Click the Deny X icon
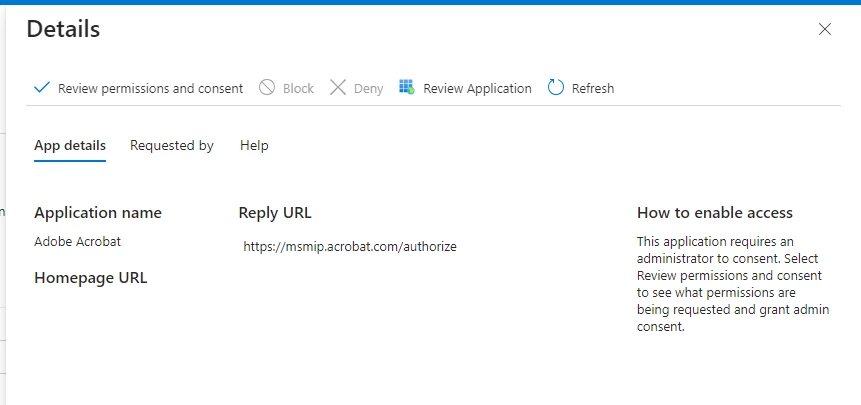 pyautogui.click(x=338, y=87)
